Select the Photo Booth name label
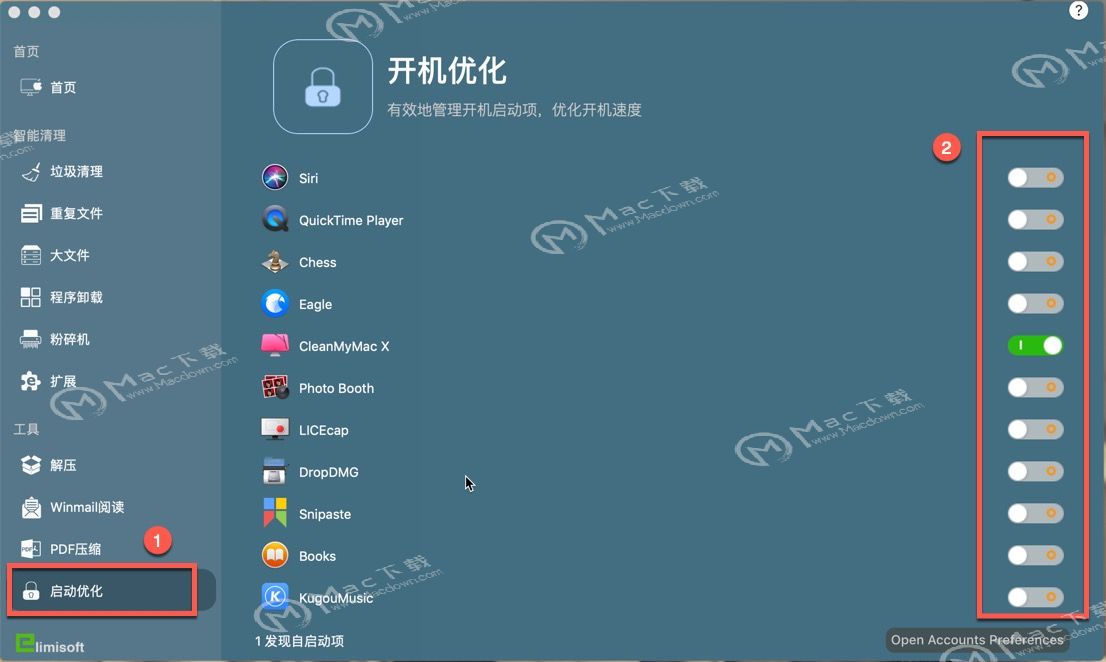 336,388
